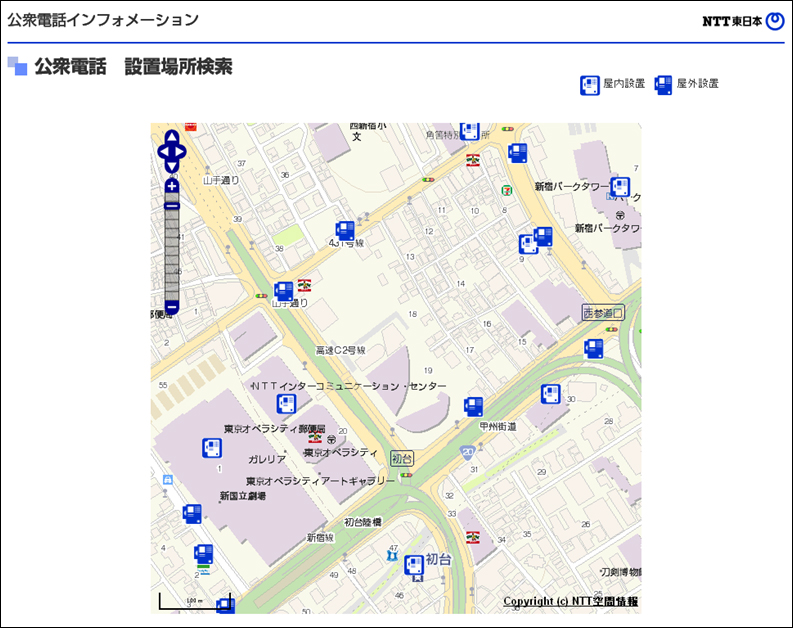
Task: Click the 公衆電話 設置場所検索 heading
Action: click(134, 66)
